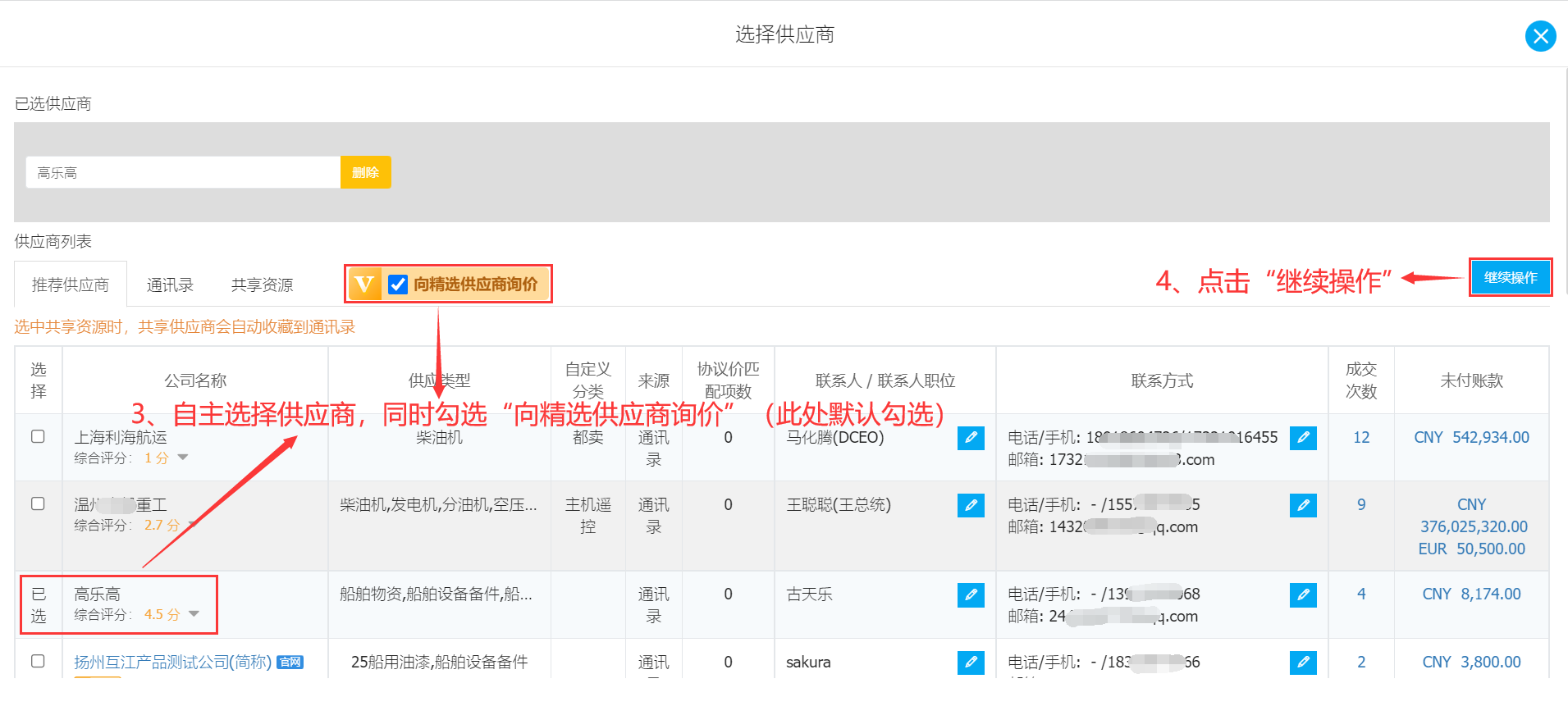Edit contact person sakura

point(971,662)
